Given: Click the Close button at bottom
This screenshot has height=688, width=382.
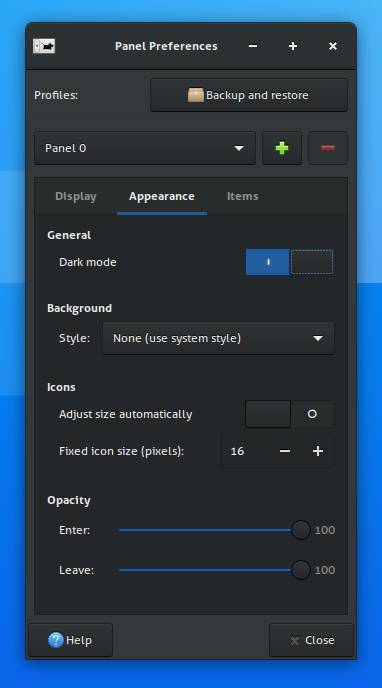Looking at the screenshot, I should click(311, 640).
